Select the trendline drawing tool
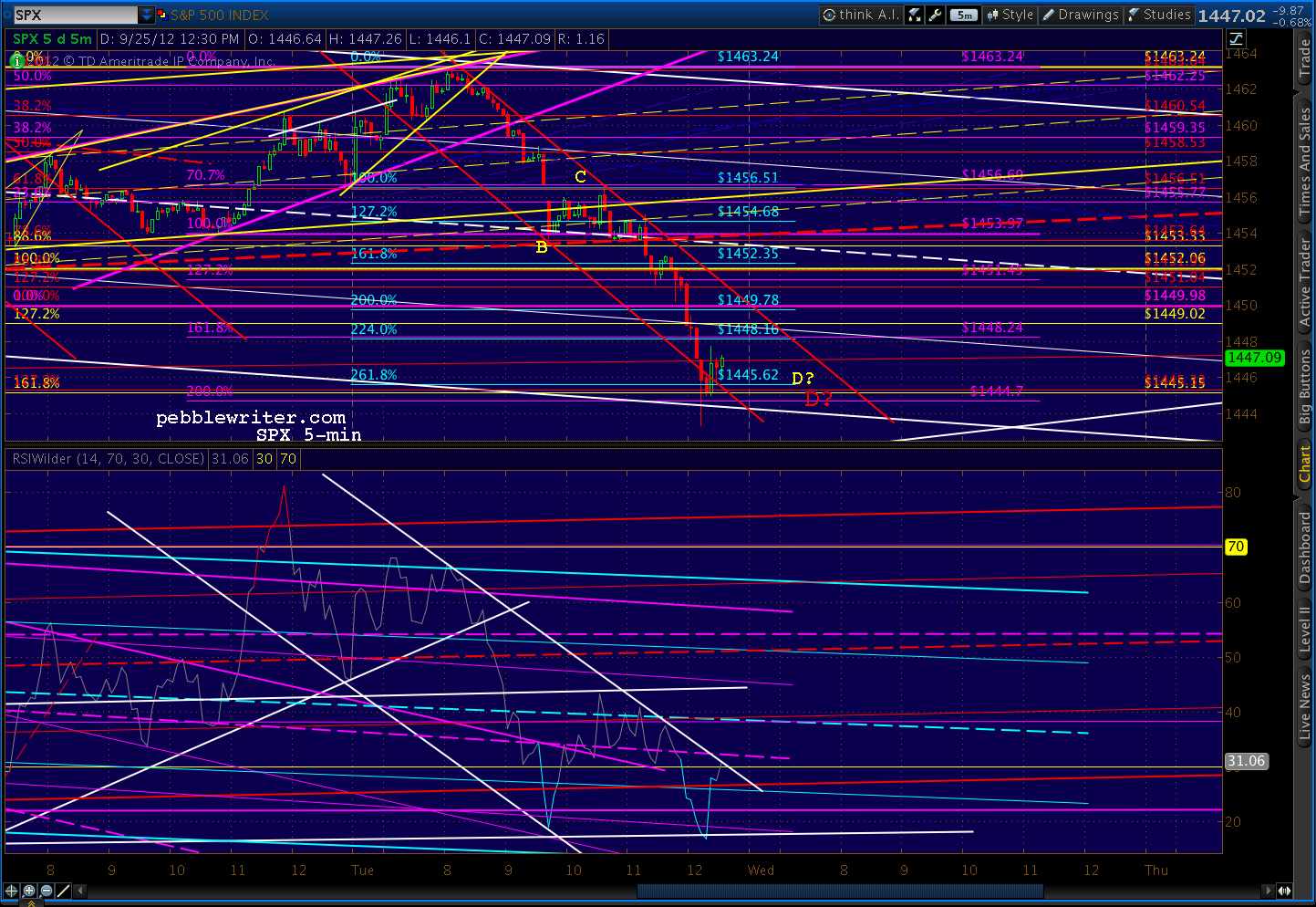This screenshot has width=1316, height=907. (x=63, y=891)
